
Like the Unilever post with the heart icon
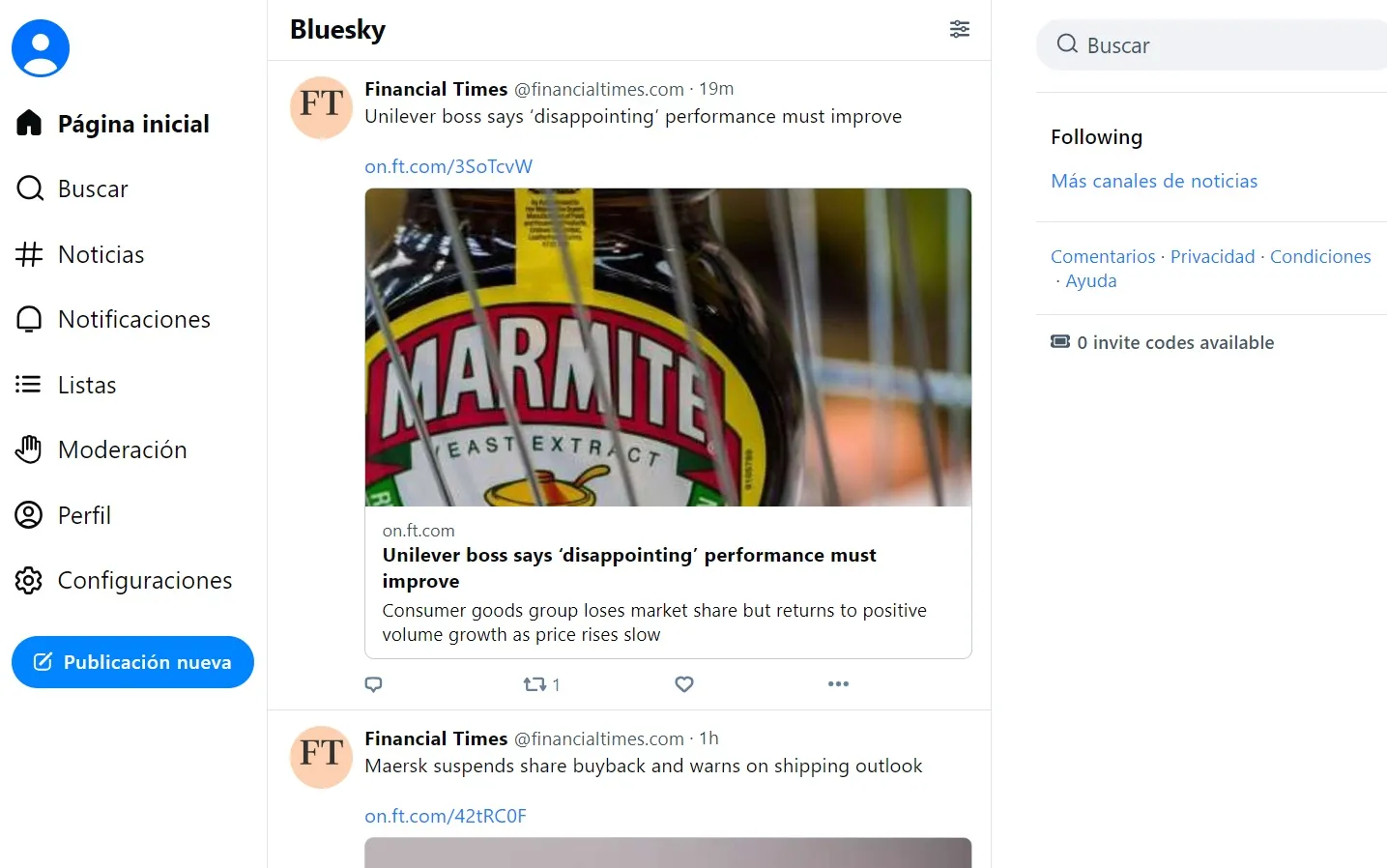click(x=684, y=684)
